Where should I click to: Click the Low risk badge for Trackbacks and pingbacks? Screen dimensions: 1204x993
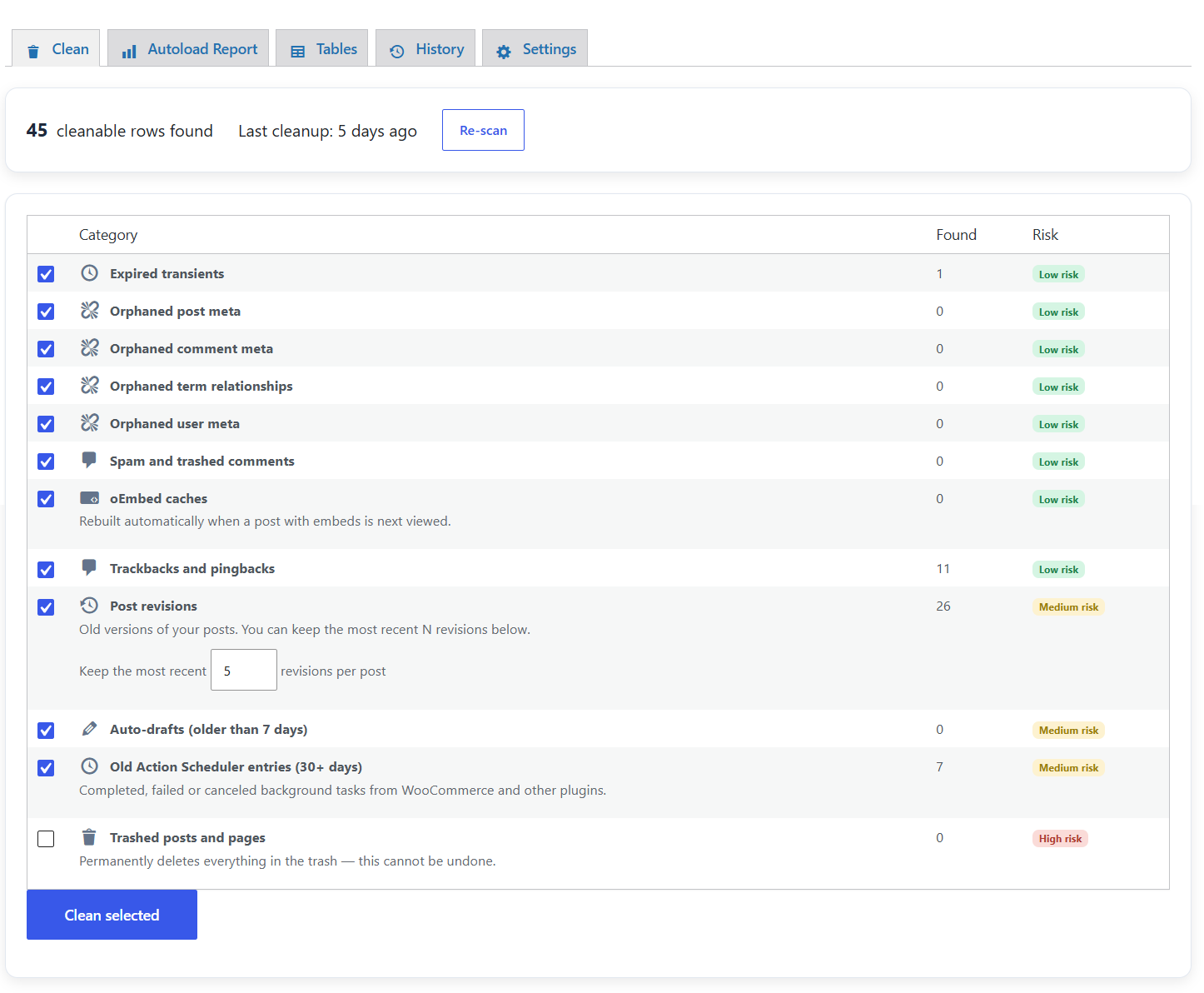click(1058, 569)
